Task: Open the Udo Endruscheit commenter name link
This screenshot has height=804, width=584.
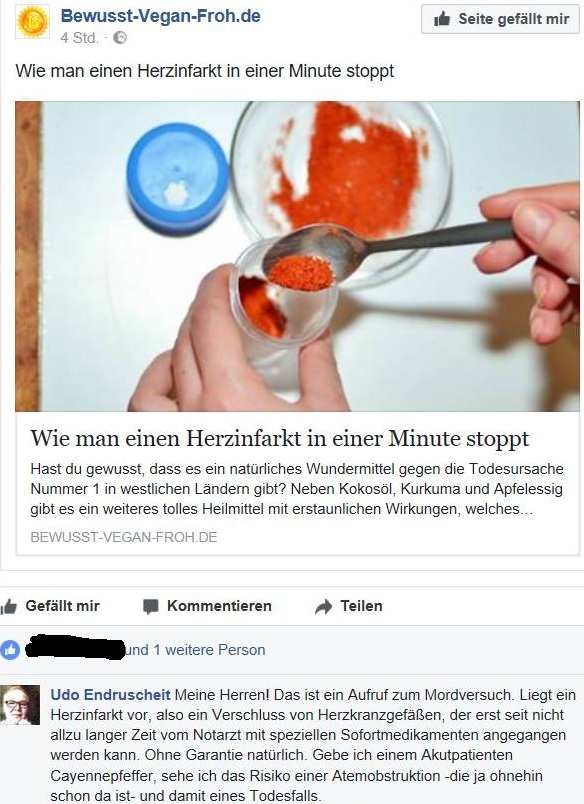Action: 110,695
